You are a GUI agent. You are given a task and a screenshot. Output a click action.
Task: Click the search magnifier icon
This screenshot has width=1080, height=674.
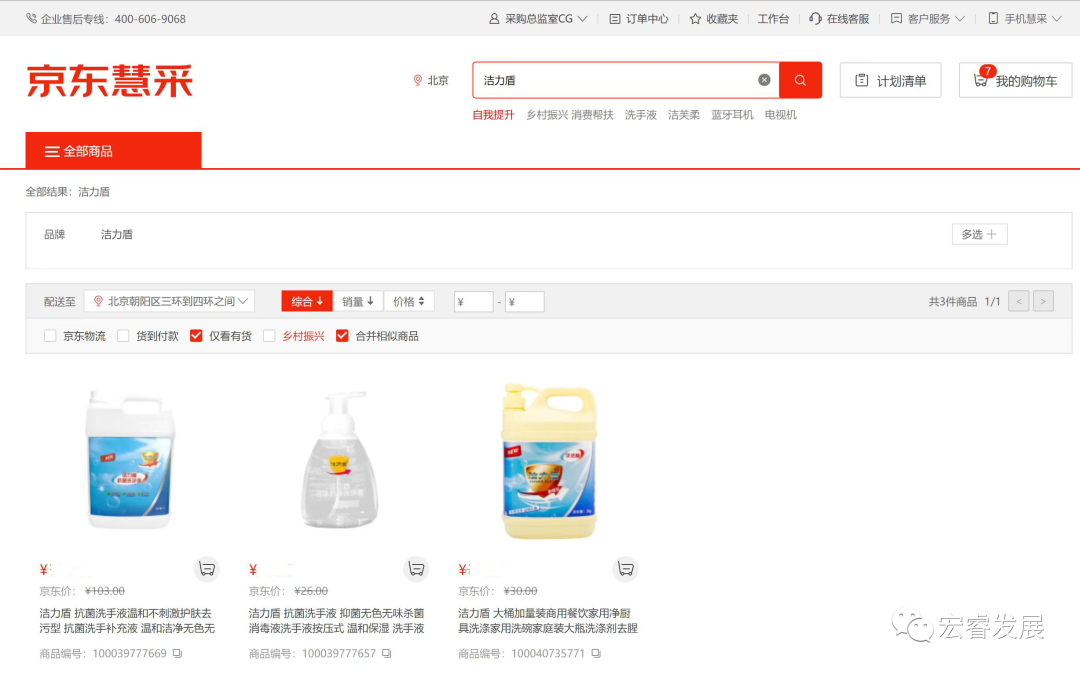click(800, 79)
